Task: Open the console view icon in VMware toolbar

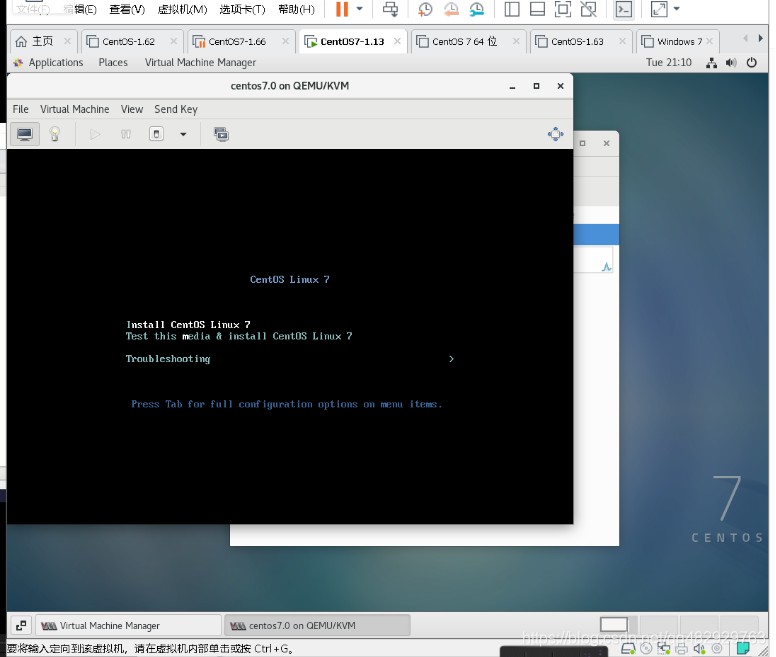Action: point(624,9)
